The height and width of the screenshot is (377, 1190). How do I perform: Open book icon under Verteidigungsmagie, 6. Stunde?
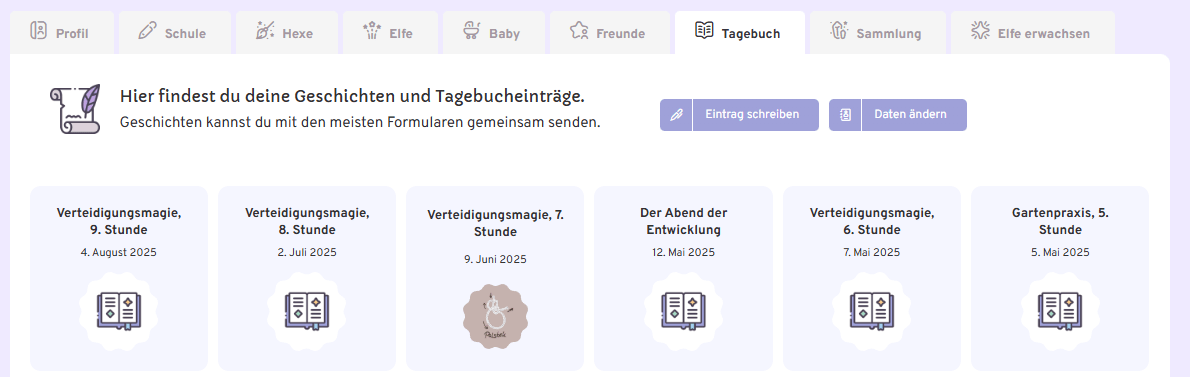pyautogui.click(x=872, y=311)
